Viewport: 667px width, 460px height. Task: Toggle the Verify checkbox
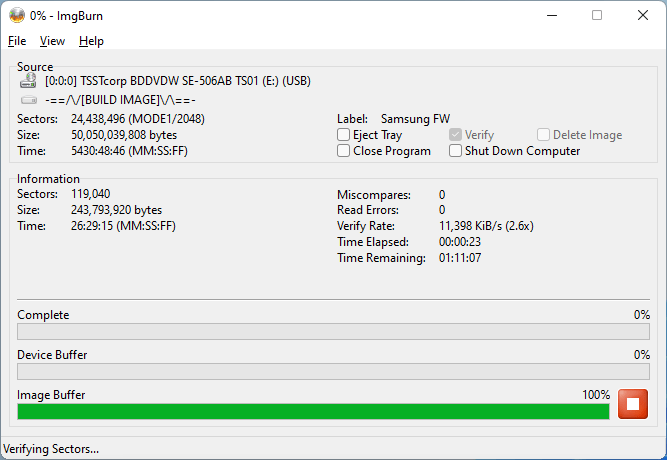[x=456, y=135]
